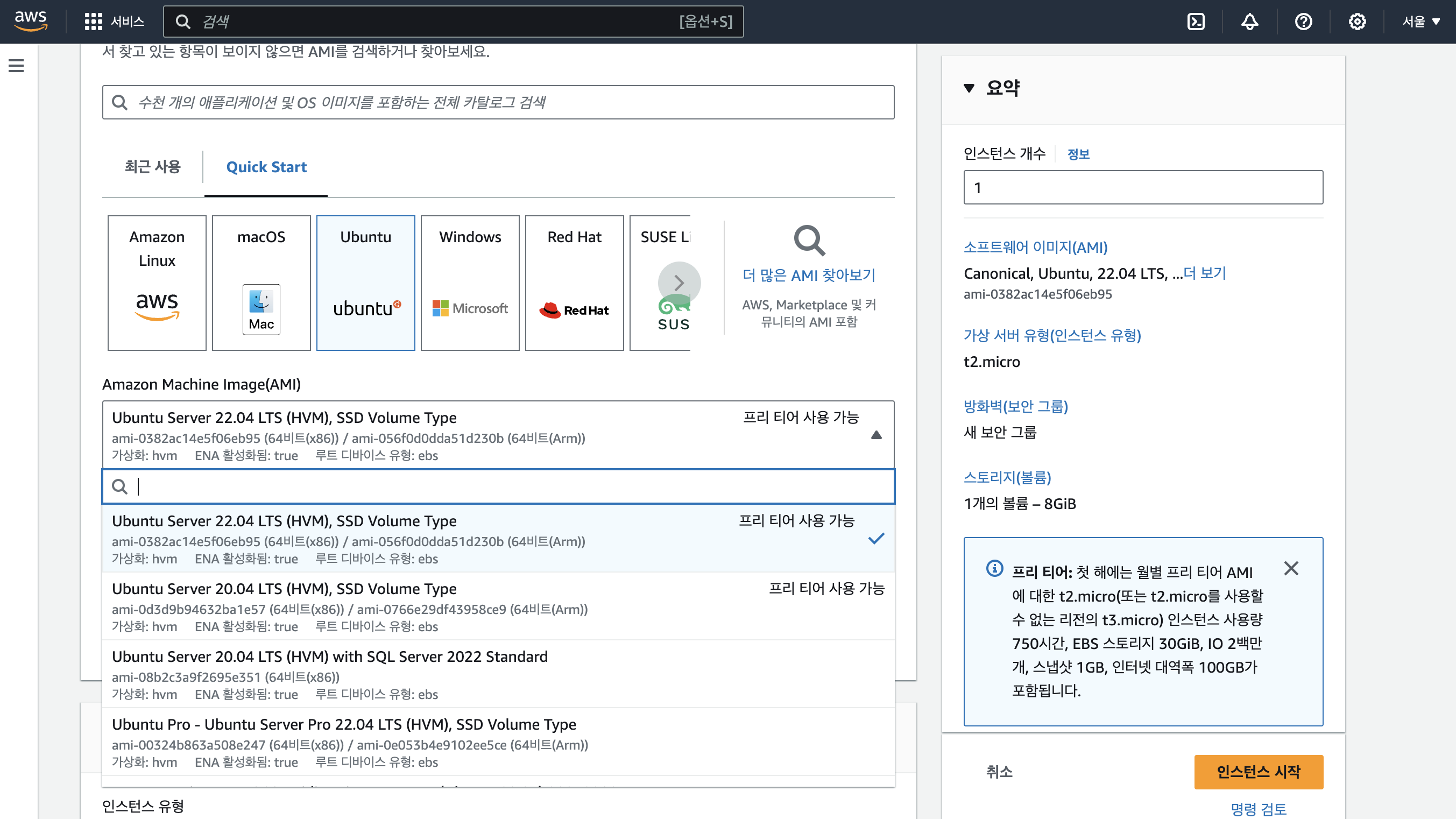Open the settings gear icon
Viewport: 1456px width, 819px height.
1356,22
